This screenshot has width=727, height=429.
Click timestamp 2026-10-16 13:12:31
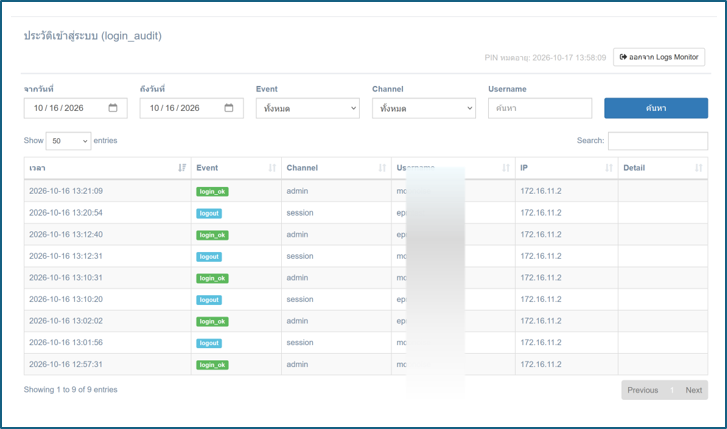coord(66,256)
